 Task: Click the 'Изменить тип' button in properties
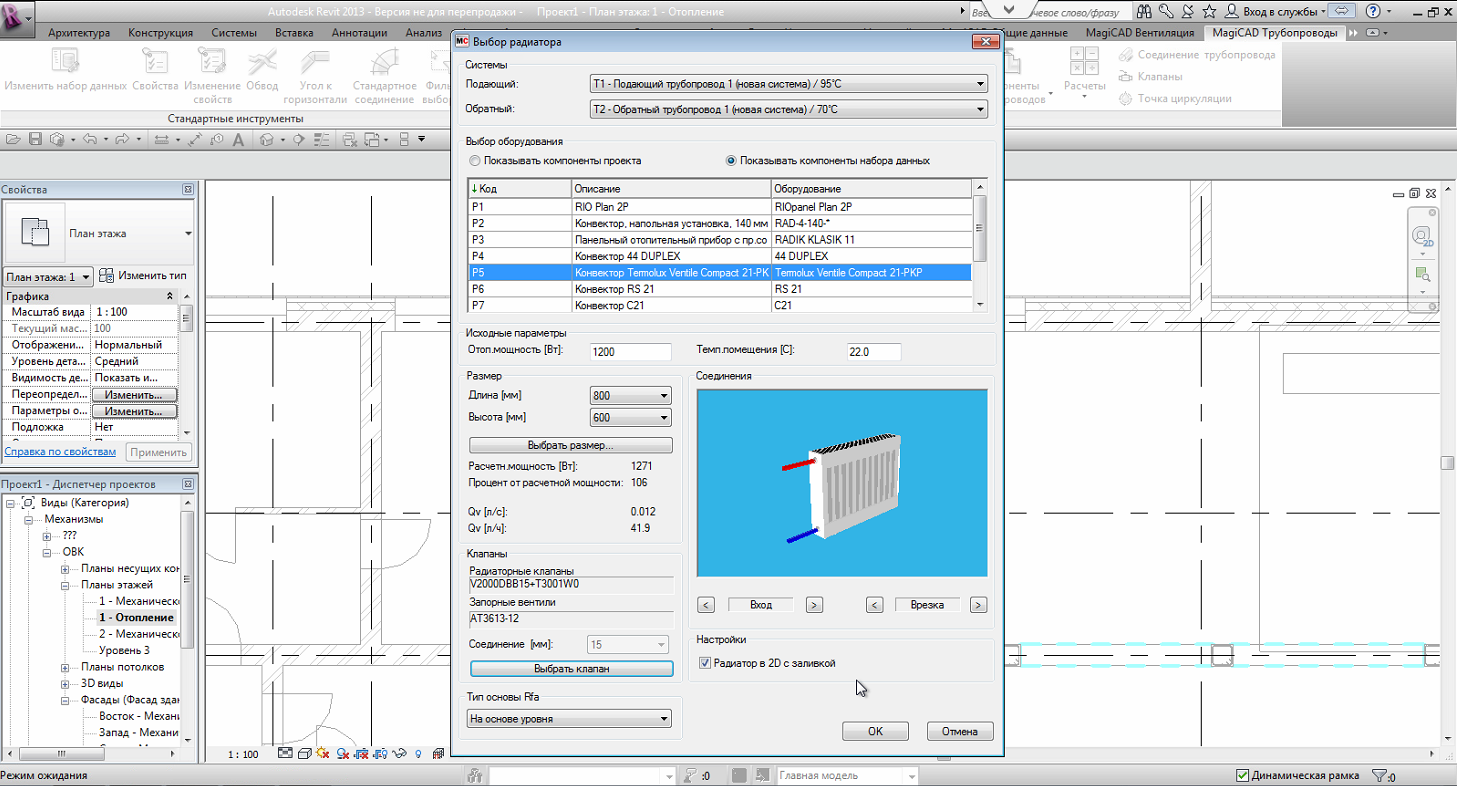[142, 276]
